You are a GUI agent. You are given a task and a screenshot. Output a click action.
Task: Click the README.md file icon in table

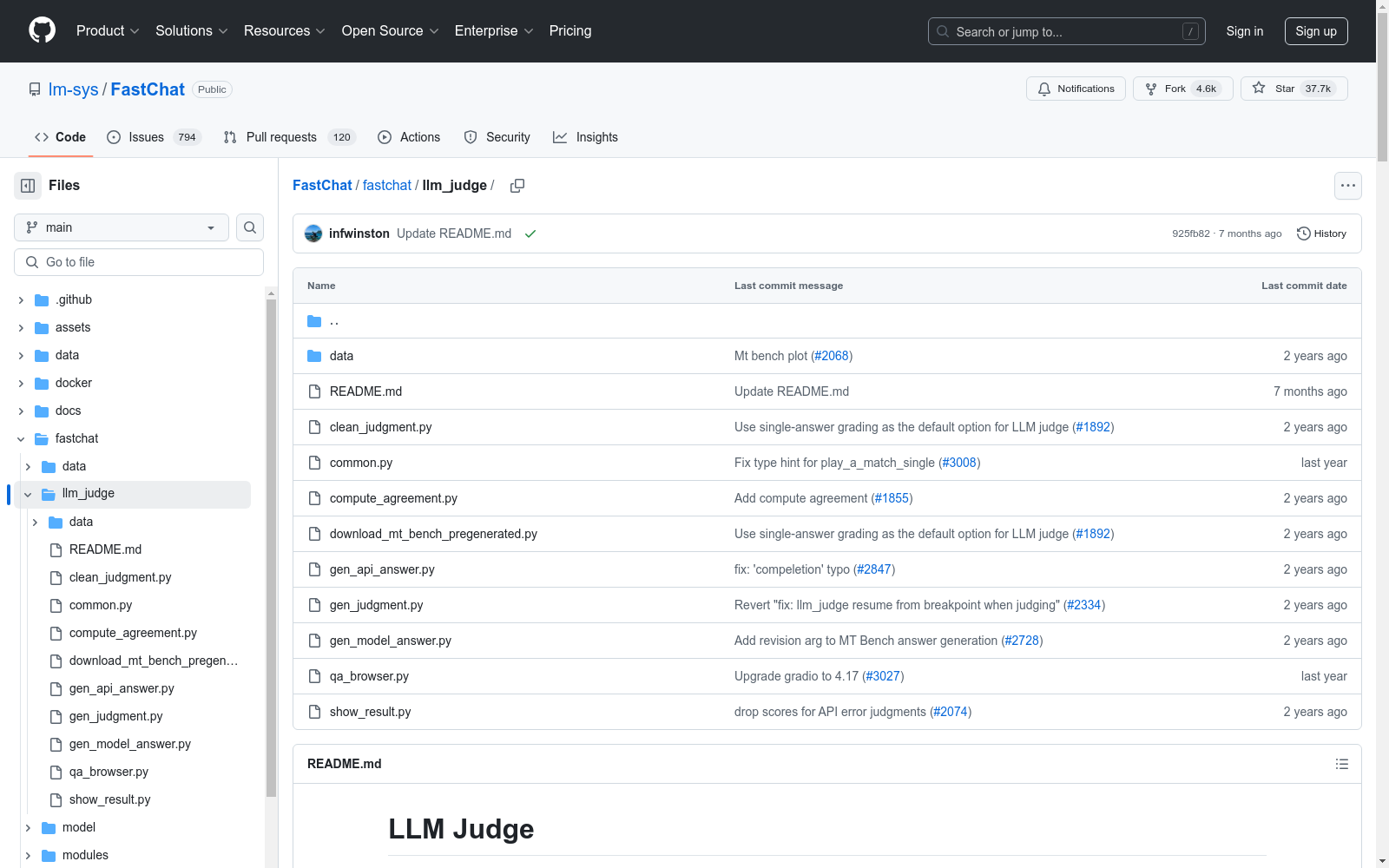[x=314, y=391]
